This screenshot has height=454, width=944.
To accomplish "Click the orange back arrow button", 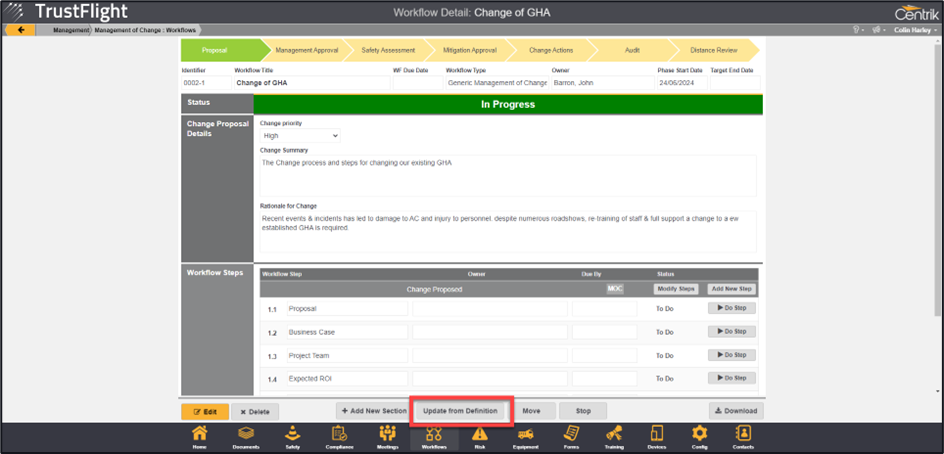I will [x=20, y=30].
